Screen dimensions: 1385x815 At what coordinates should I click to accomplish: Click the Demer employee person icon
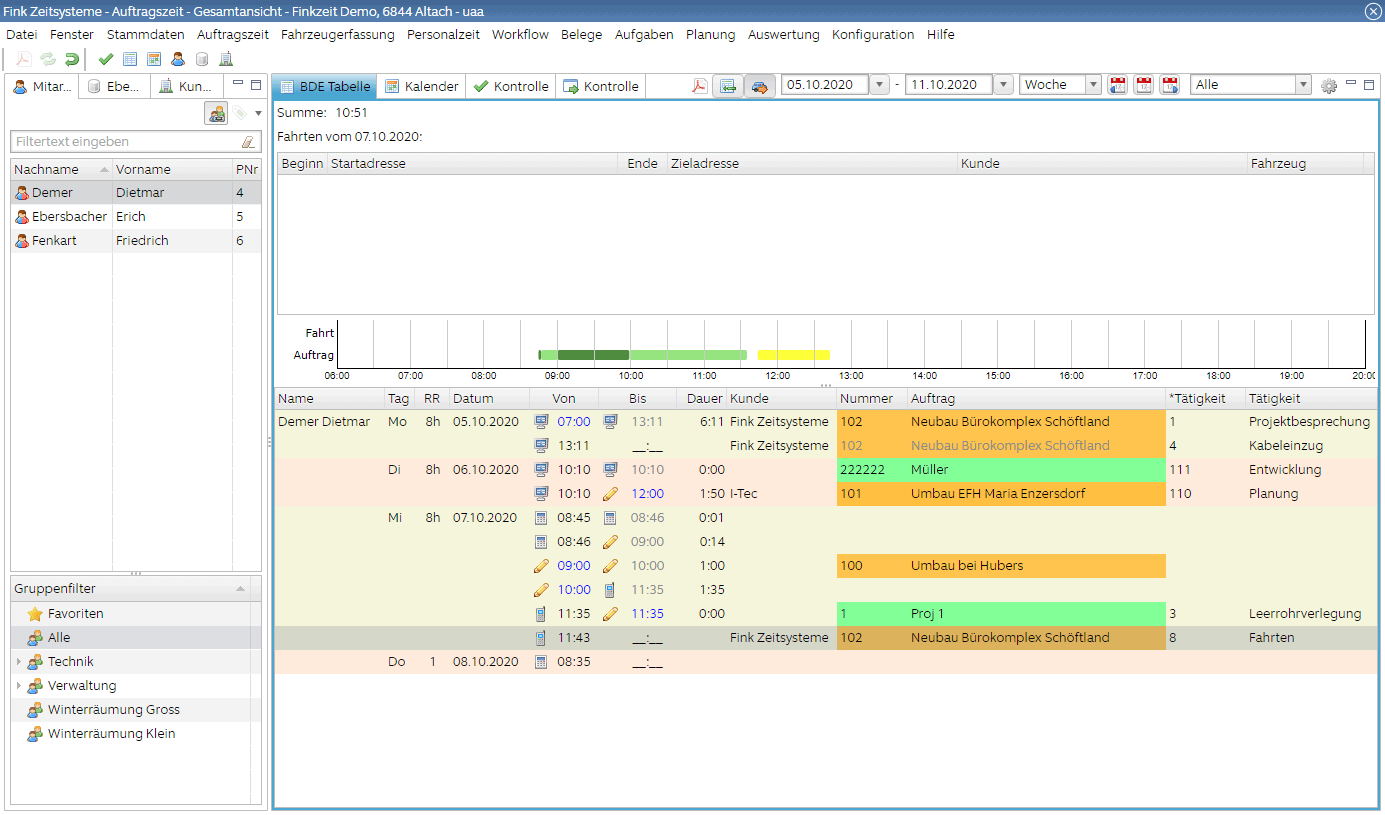(22, 192)
